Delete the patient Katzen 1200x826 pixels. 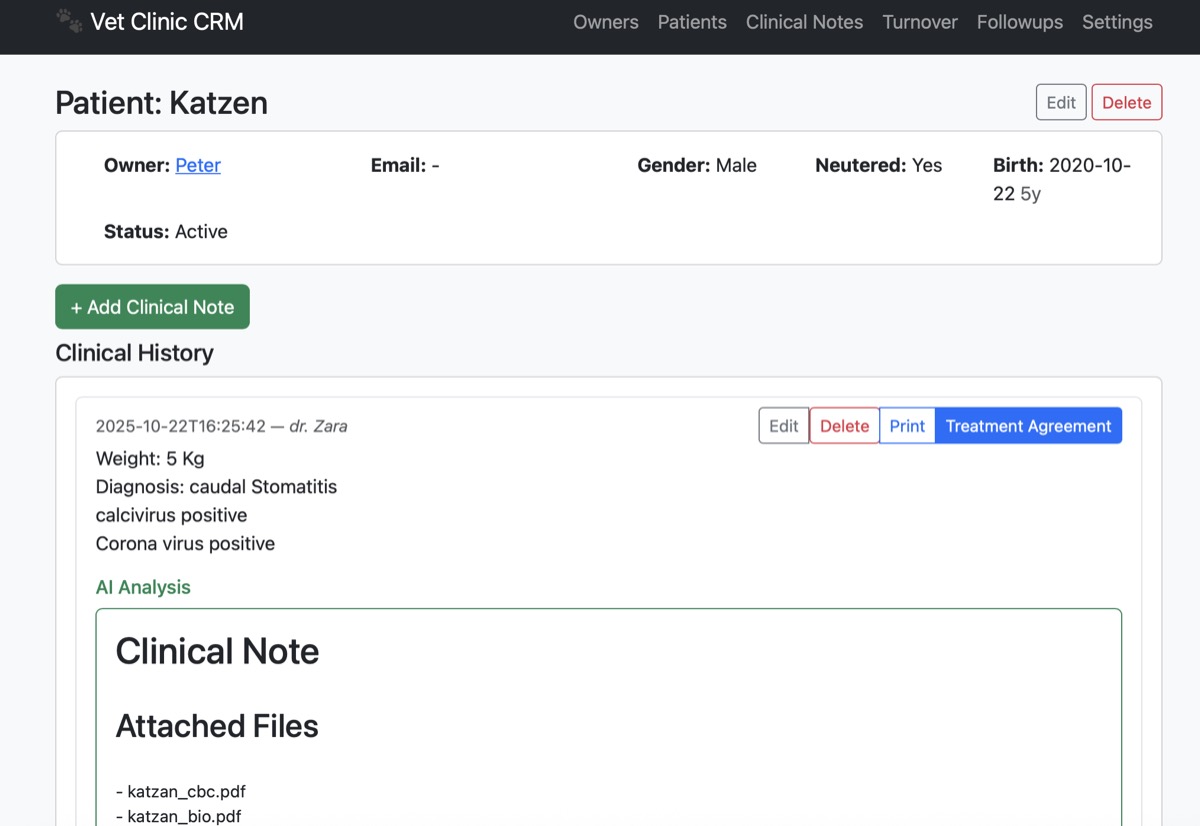tap(1126, 102)
